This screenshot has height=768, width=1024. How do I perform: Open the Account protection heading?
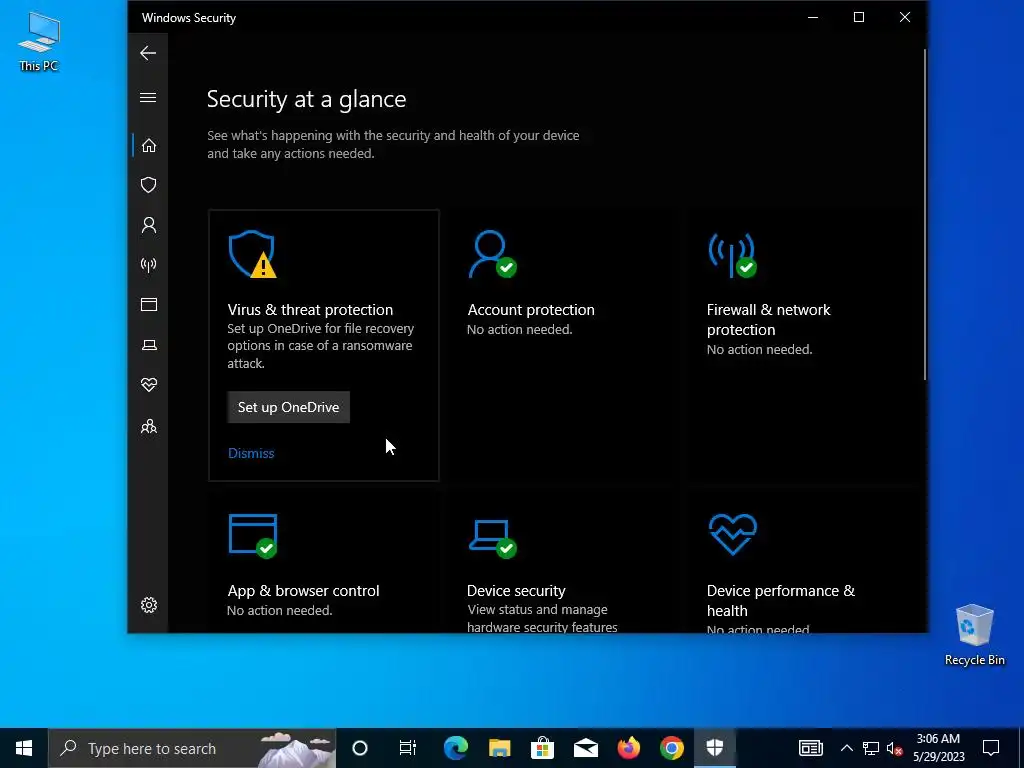tap(531, 310)
